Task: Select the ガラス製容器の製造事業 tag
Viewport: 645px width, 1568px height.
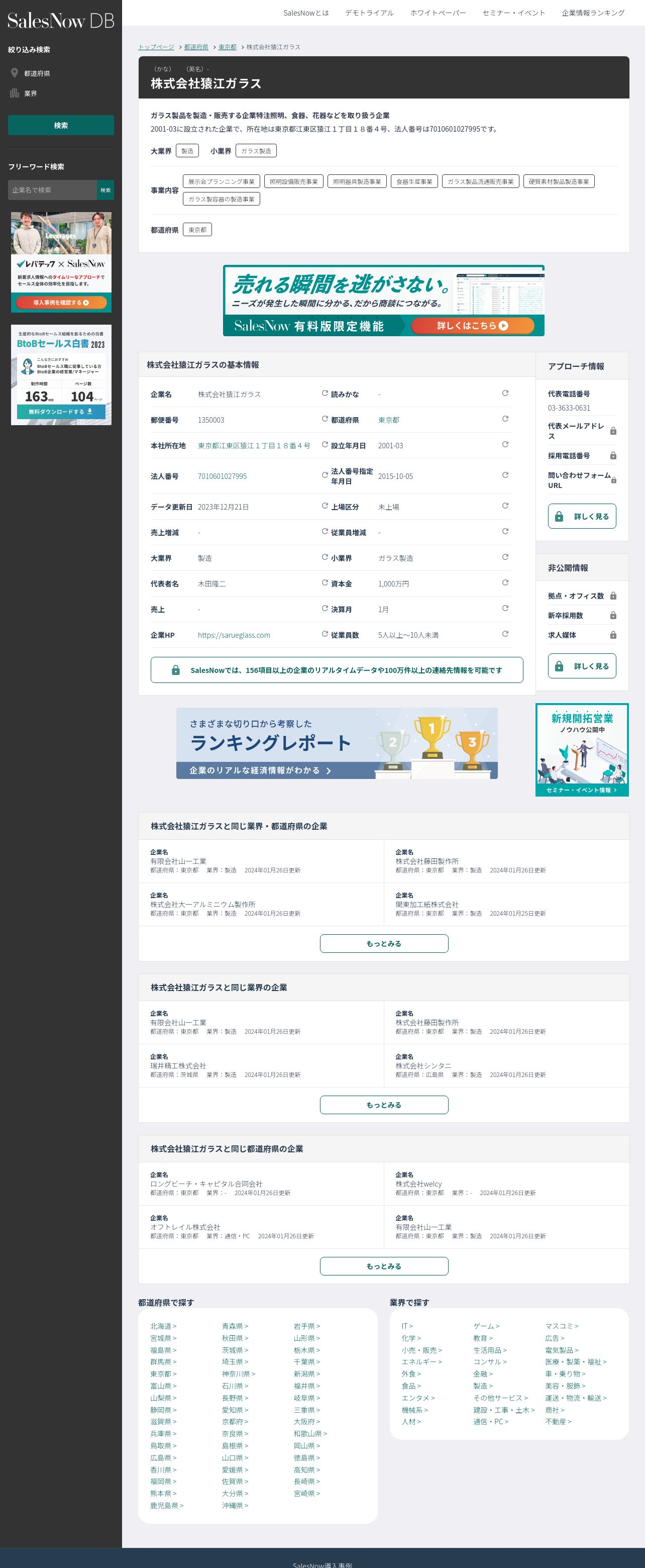Action: click(222, 199)
